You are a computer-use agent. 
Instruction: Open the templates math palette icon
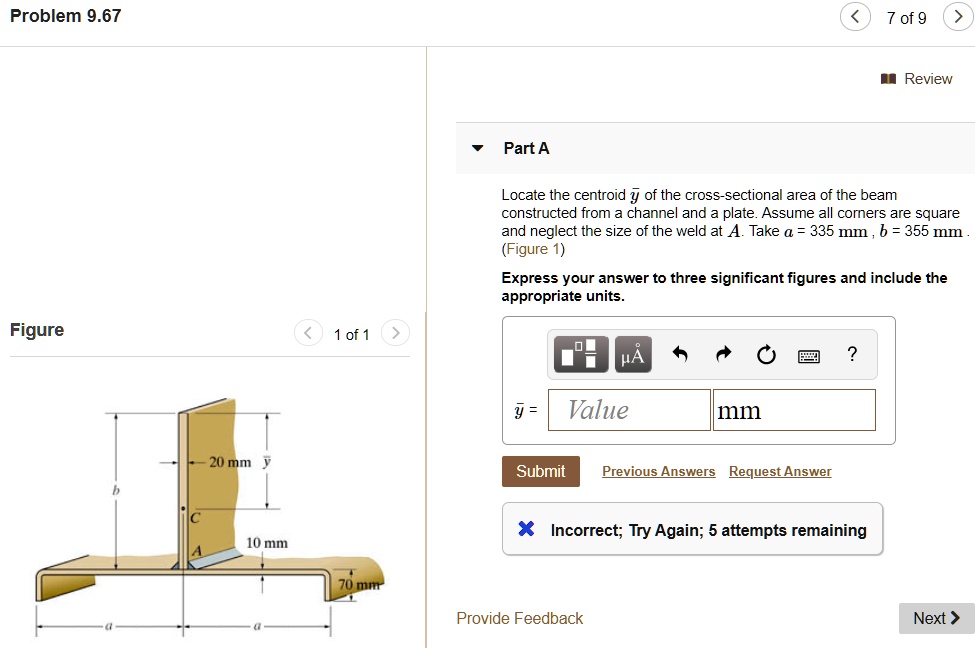(x=581, y=354)
